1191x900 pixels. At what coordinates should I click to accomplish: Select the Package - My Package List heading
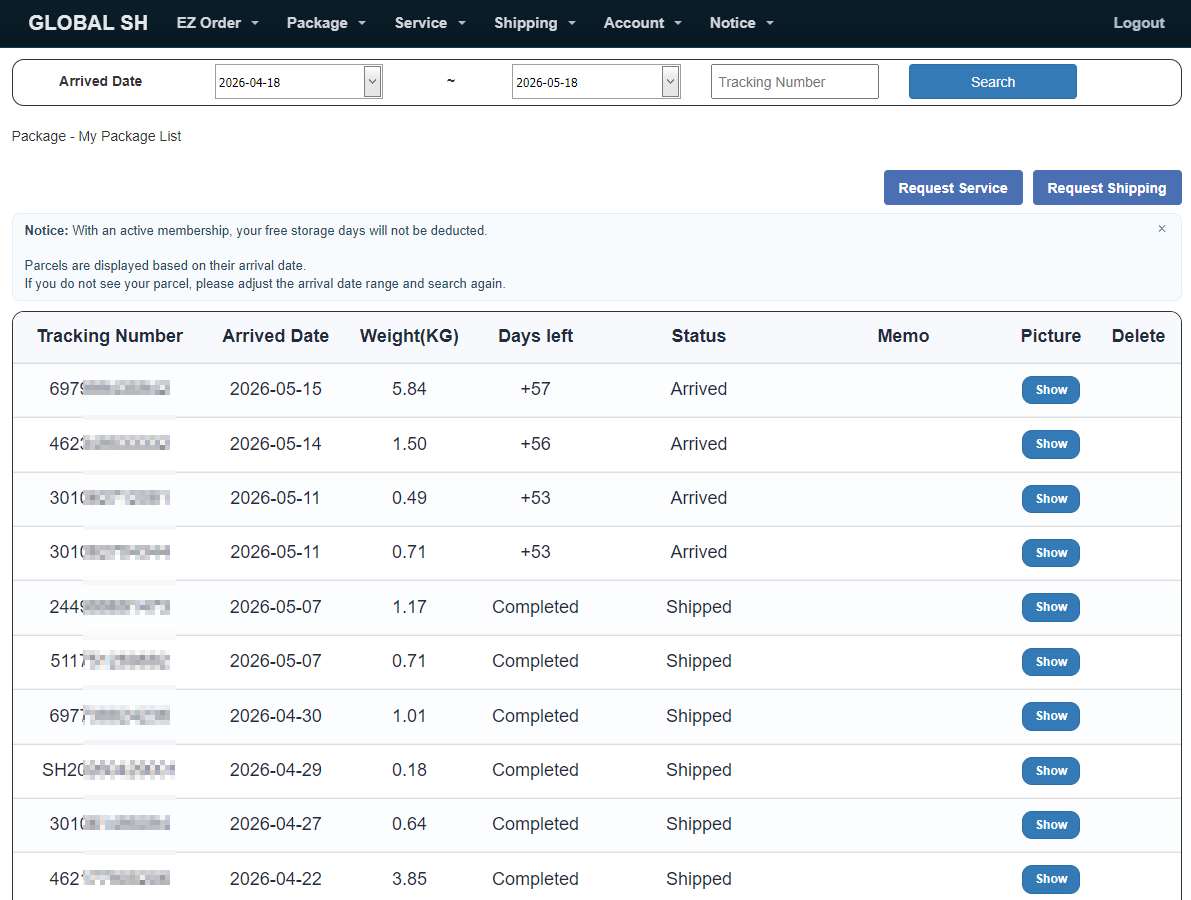click(96, 136)
